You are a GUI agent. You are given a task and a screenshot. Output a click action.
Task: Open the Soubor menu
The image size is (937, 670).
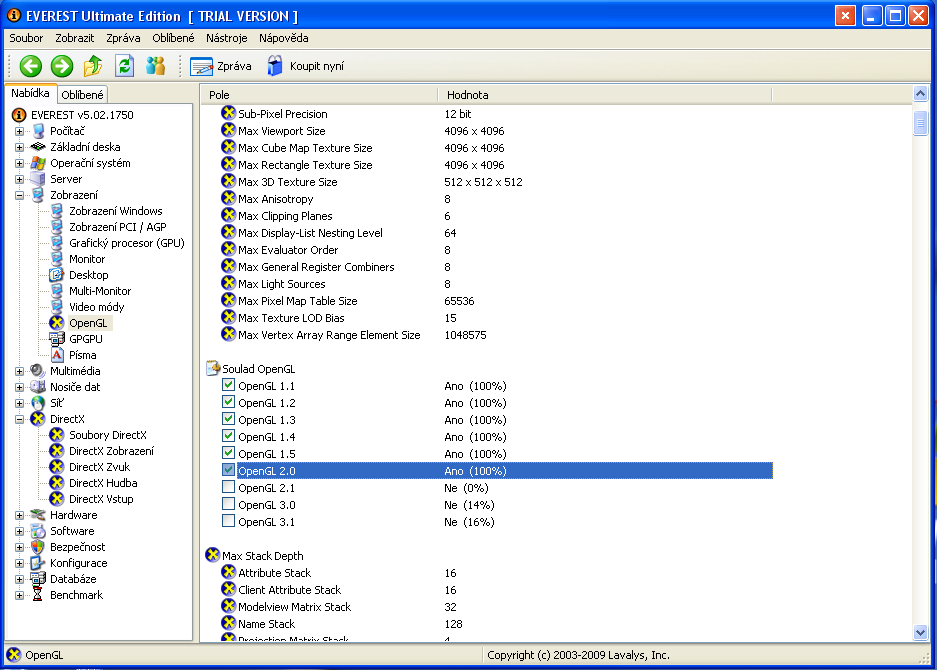(26, 38)
